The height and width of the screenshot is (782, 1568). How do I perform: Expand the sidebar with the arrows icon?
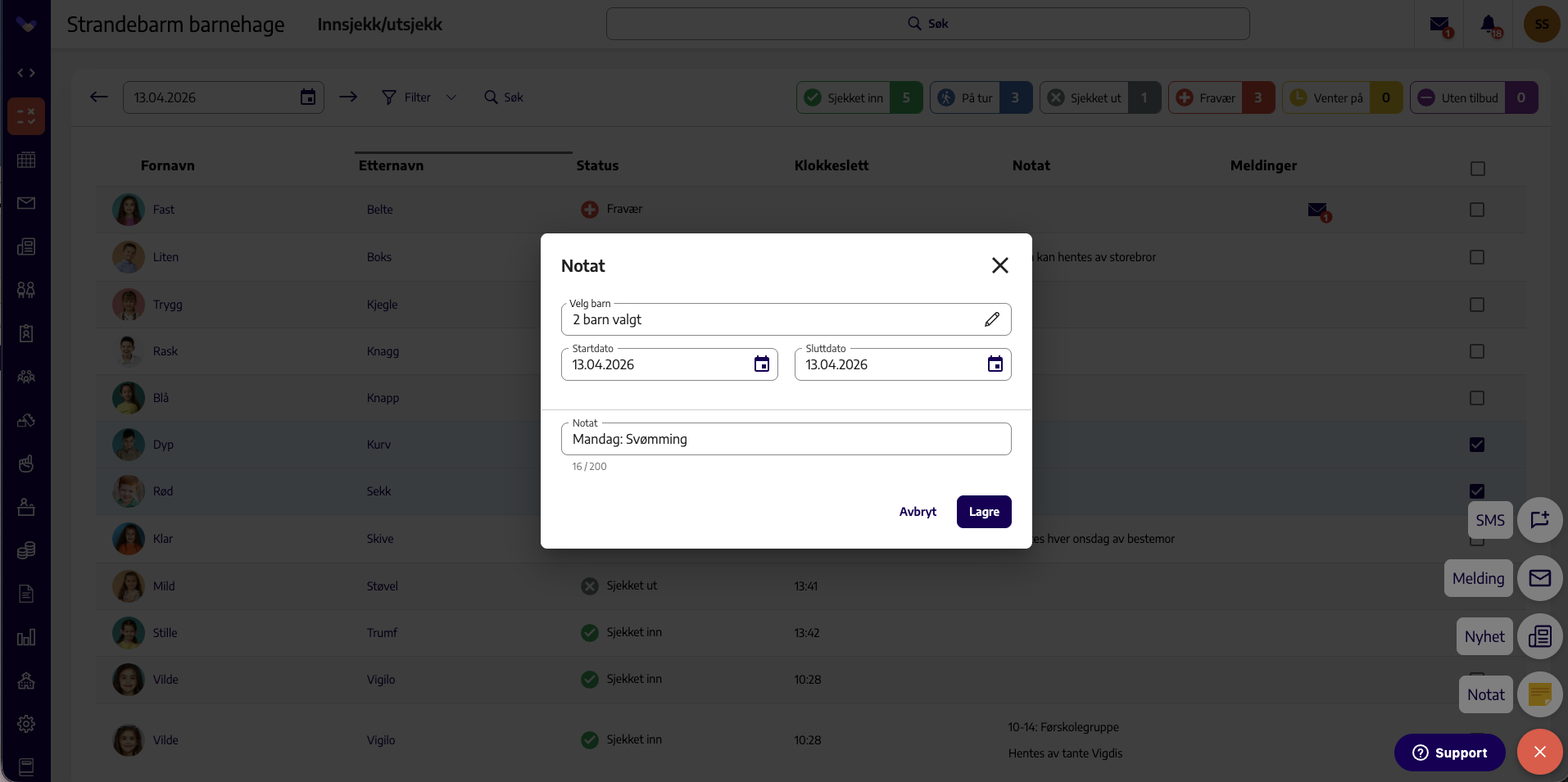26,73
